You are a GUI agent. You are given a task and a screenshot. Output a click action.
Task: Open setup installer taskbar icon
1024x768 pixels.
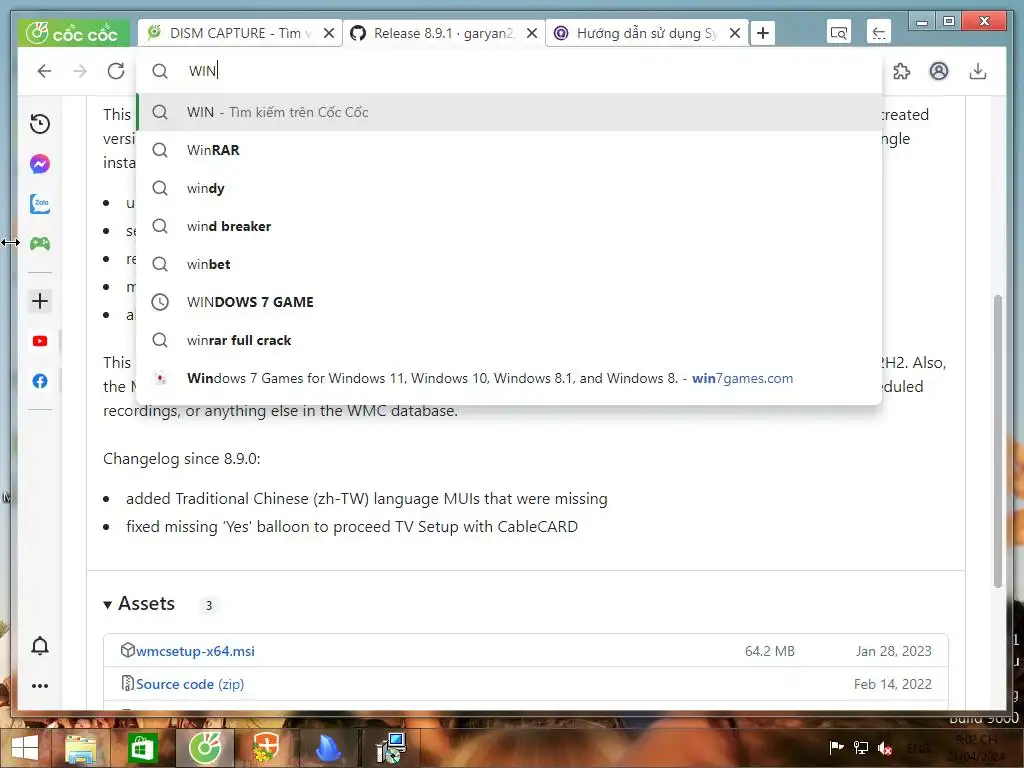pyautogui.click(x=392, y=748)
